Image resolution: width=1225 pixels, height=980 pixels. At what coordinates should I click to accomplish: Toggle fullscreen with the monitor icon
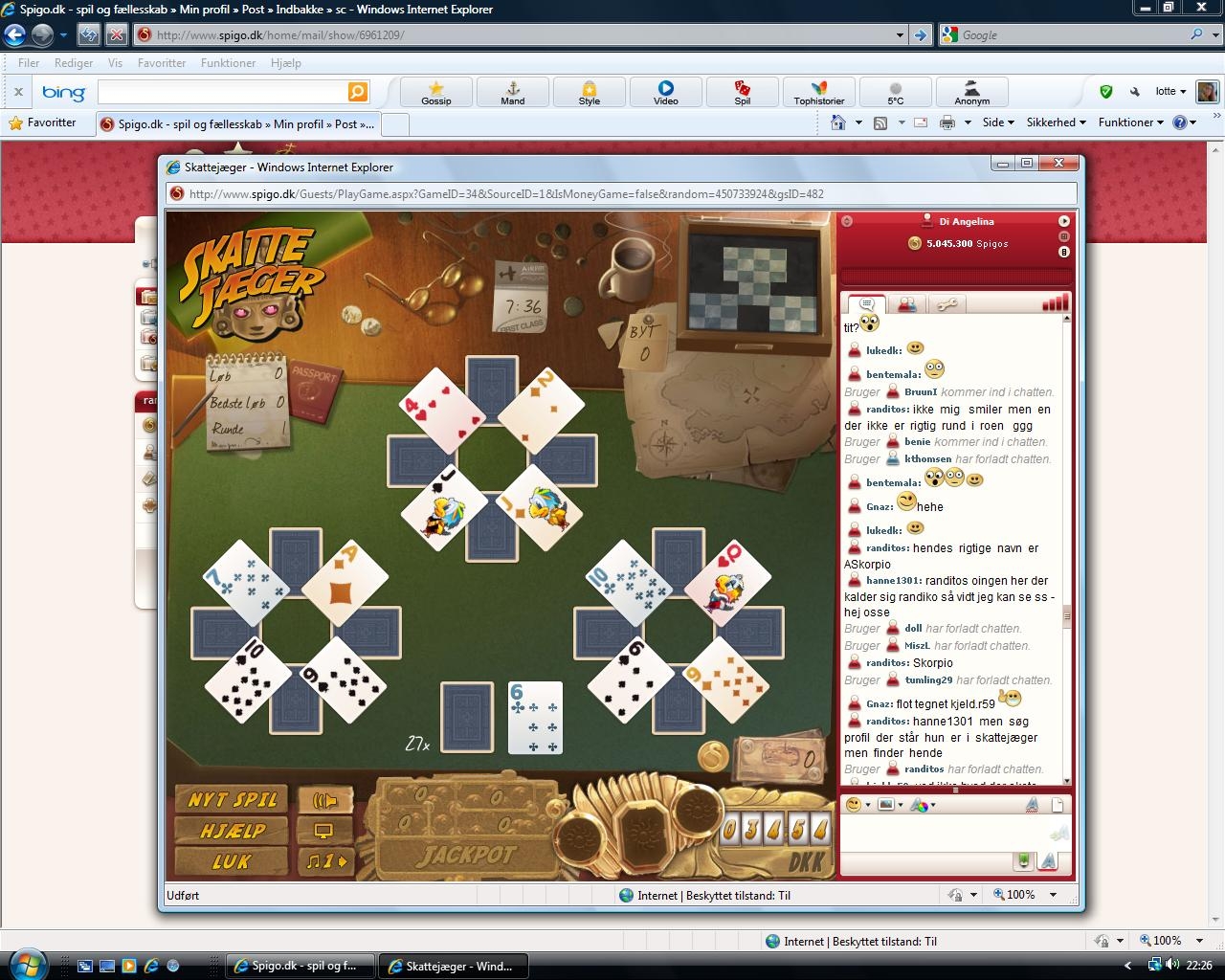324,831
